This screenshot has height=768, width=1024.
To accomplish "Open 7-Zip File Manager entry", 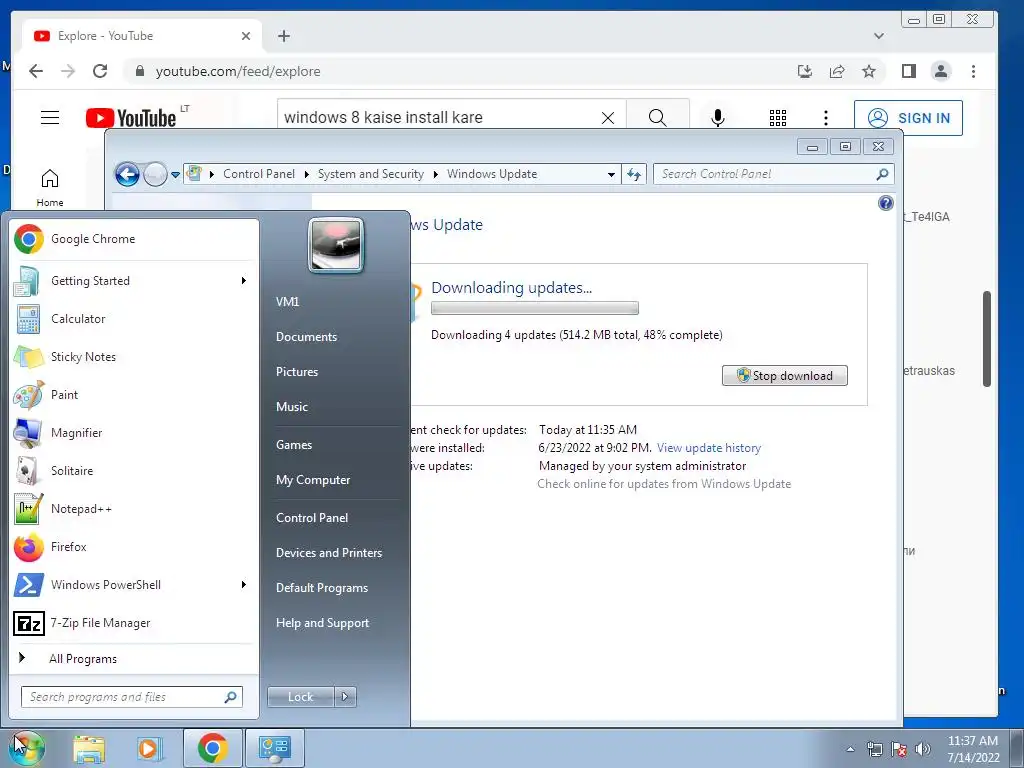I will click(134, 623).
